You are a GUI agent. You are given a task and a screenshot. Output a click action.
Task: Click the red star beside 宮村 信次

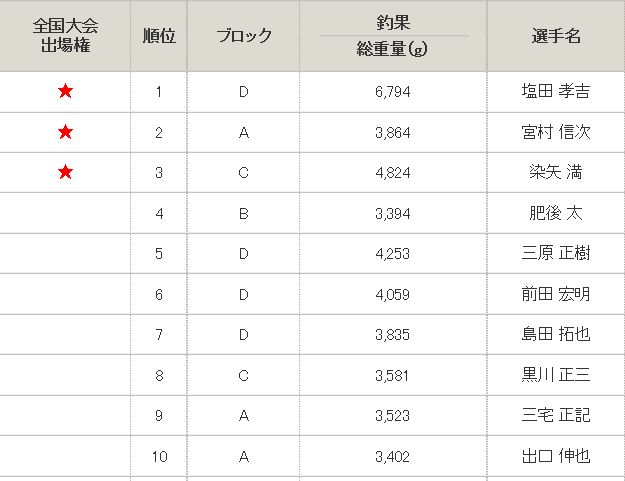coord(65,132)
